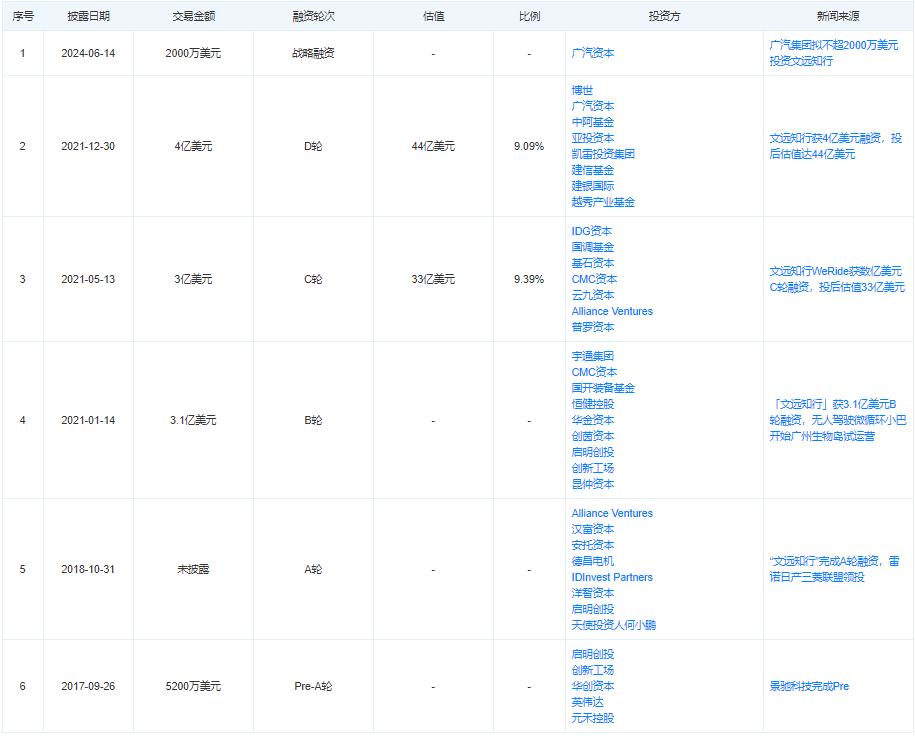The height and width of the screenshot is (738, 915).
Task: Click the 华金资本 investor link
Action: tap(592, 420)
